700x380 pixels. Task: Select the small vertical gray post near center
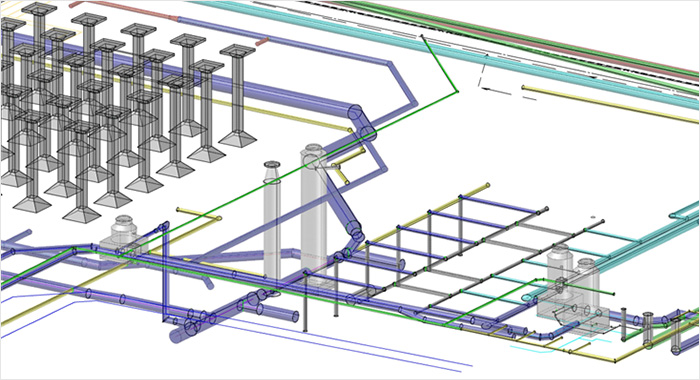(x=306, y=301)
